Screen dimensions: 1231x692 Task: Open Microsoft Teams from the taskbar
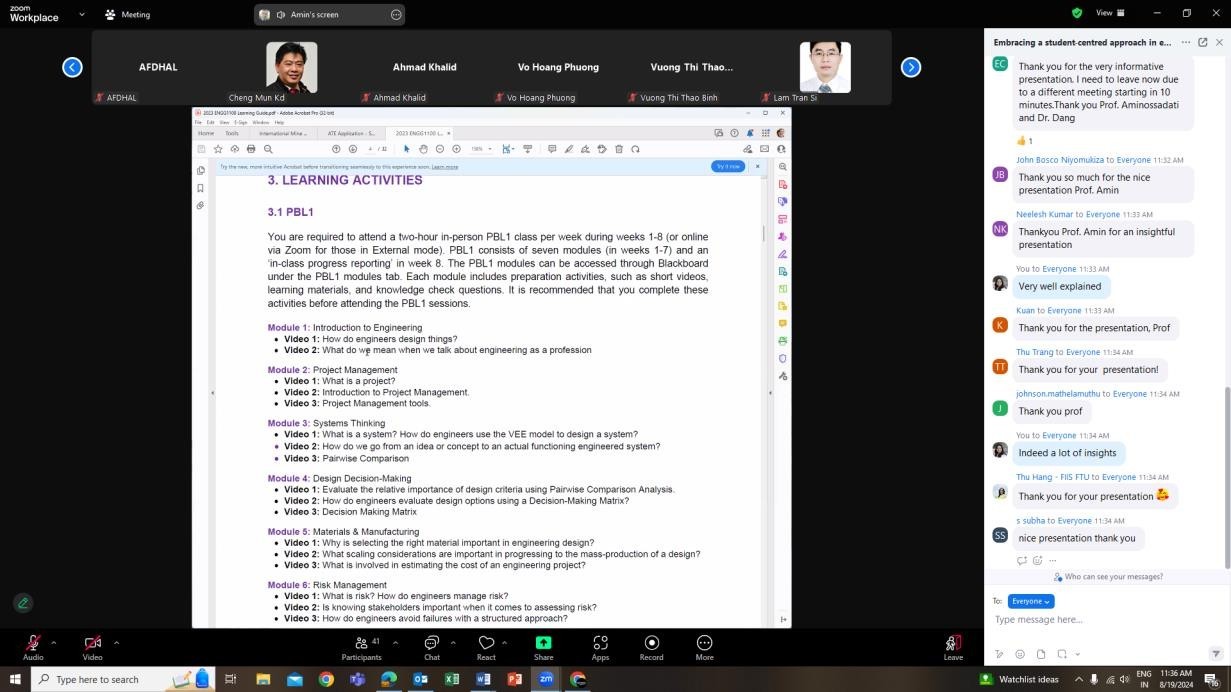[x=357, y=679]
